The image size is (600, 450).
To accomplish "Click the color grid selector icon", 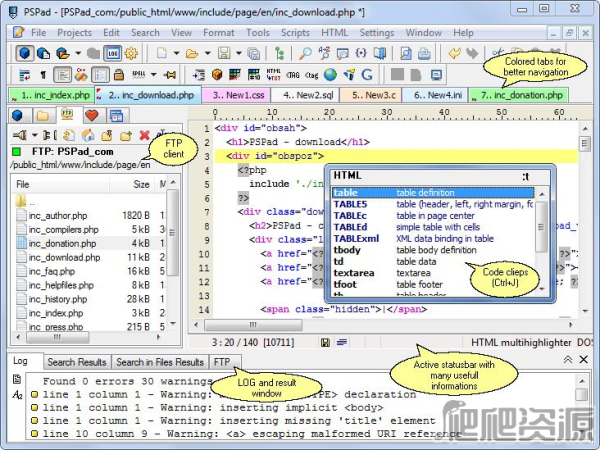I will pos(235,75).
